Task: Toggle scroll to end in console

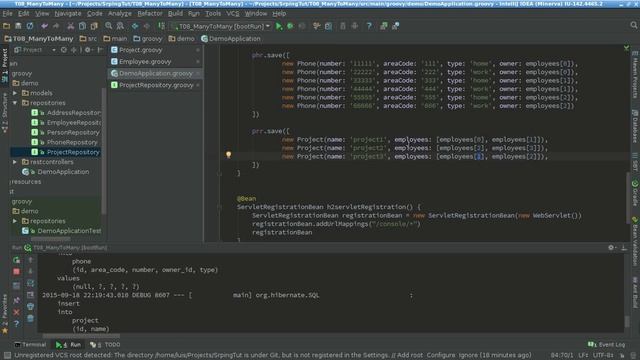Action: (30, 295)
